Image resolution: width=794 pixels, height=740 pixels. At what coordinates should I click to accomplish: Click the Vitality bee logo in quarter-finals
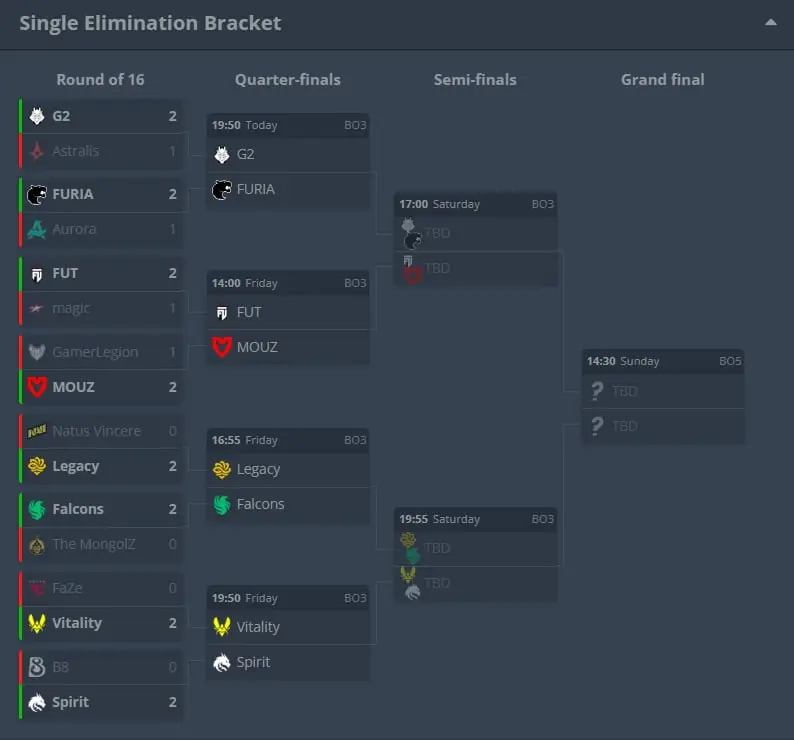tap(222, 627)
